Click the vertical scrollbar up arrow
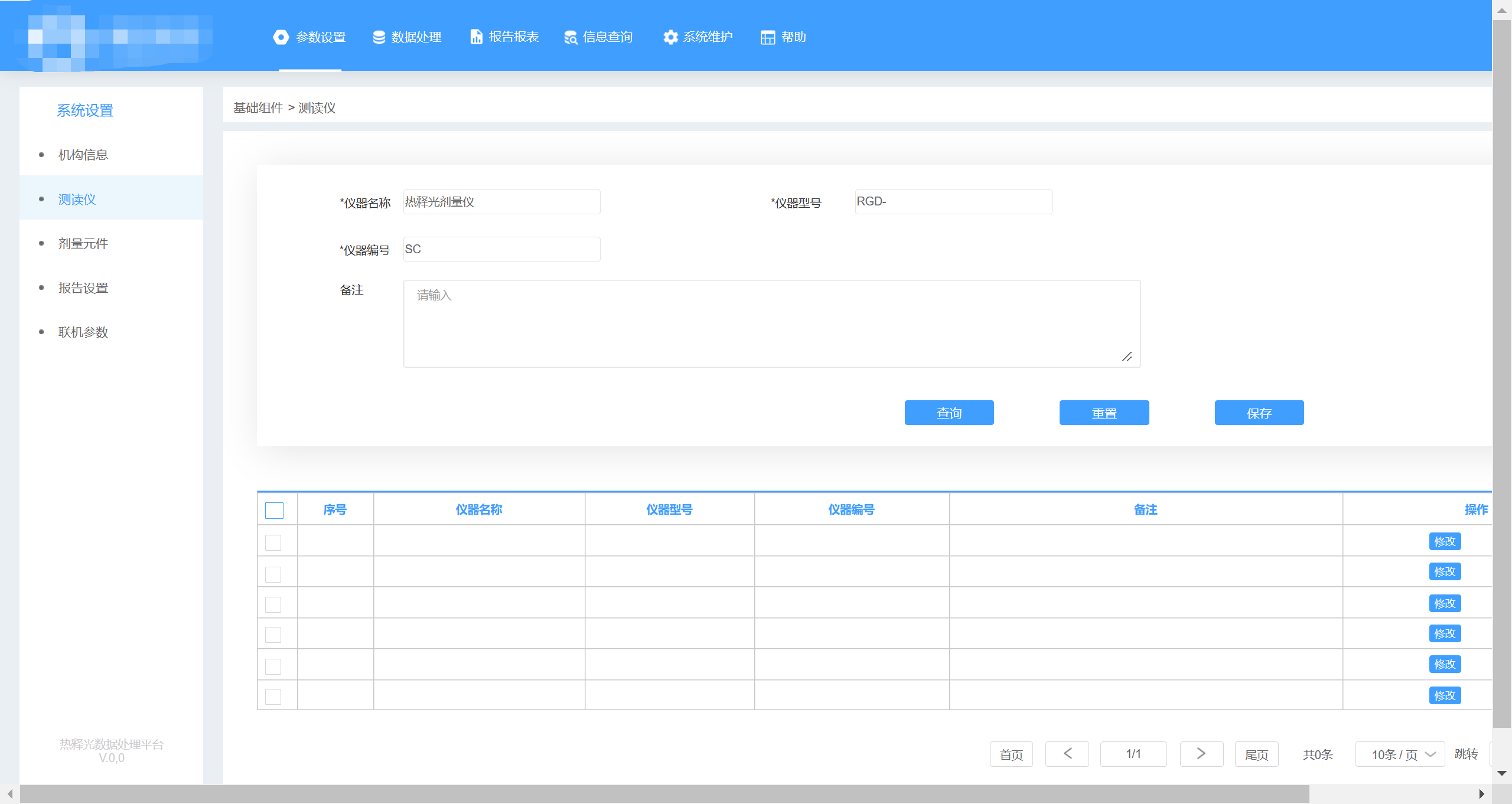Screen dimensions: 1512x804 (1502, 11)
